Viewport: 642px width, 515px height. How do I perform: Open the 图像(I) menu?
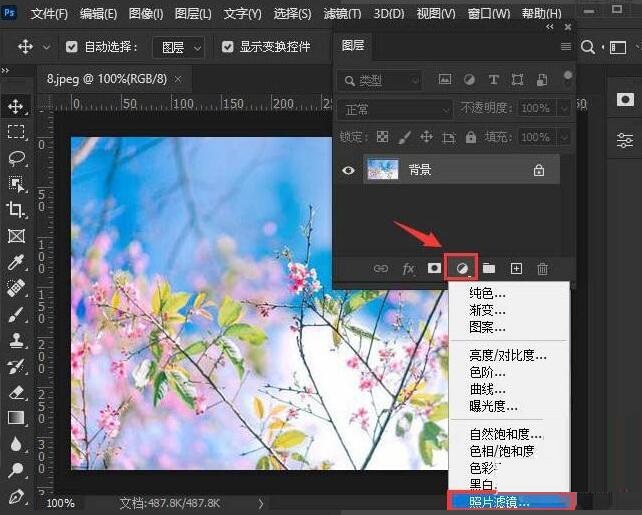click(146, 14)
